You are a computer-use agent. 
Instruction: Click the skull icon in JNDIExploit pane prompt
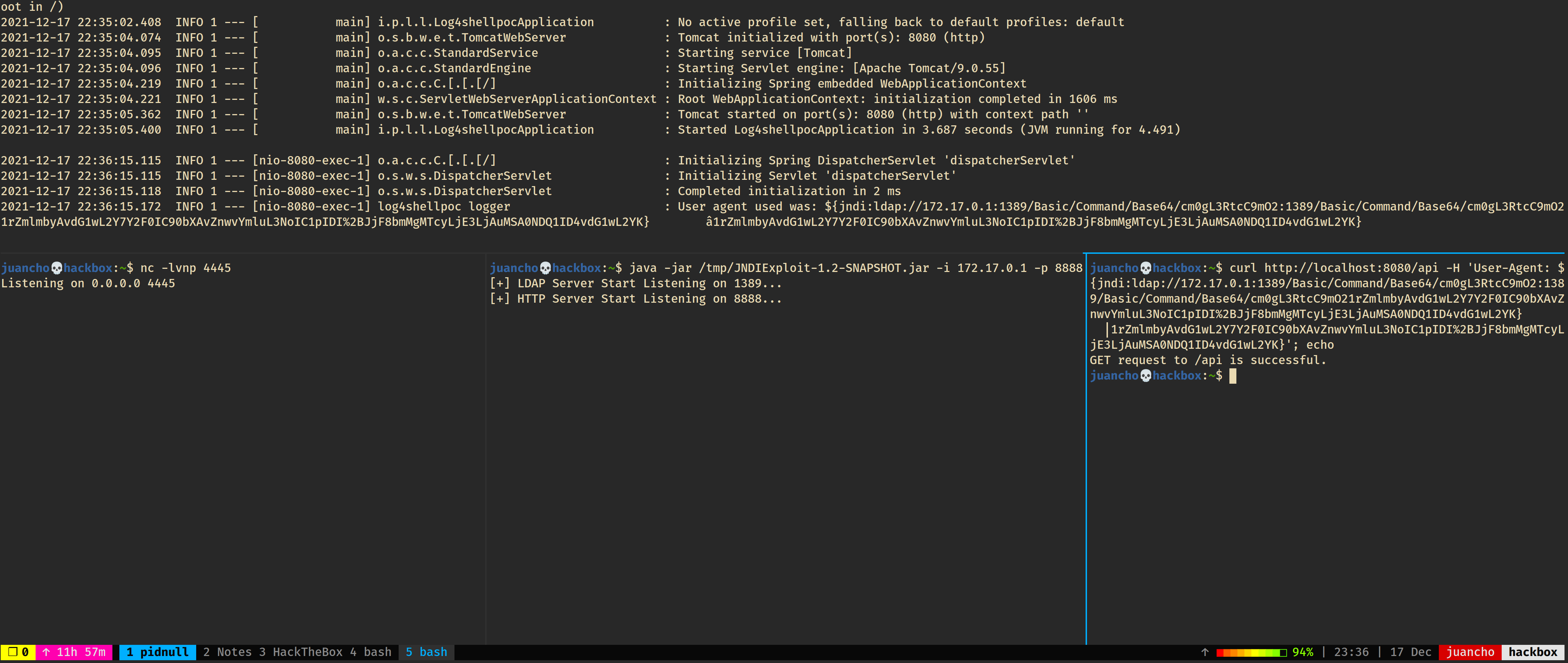545,268
